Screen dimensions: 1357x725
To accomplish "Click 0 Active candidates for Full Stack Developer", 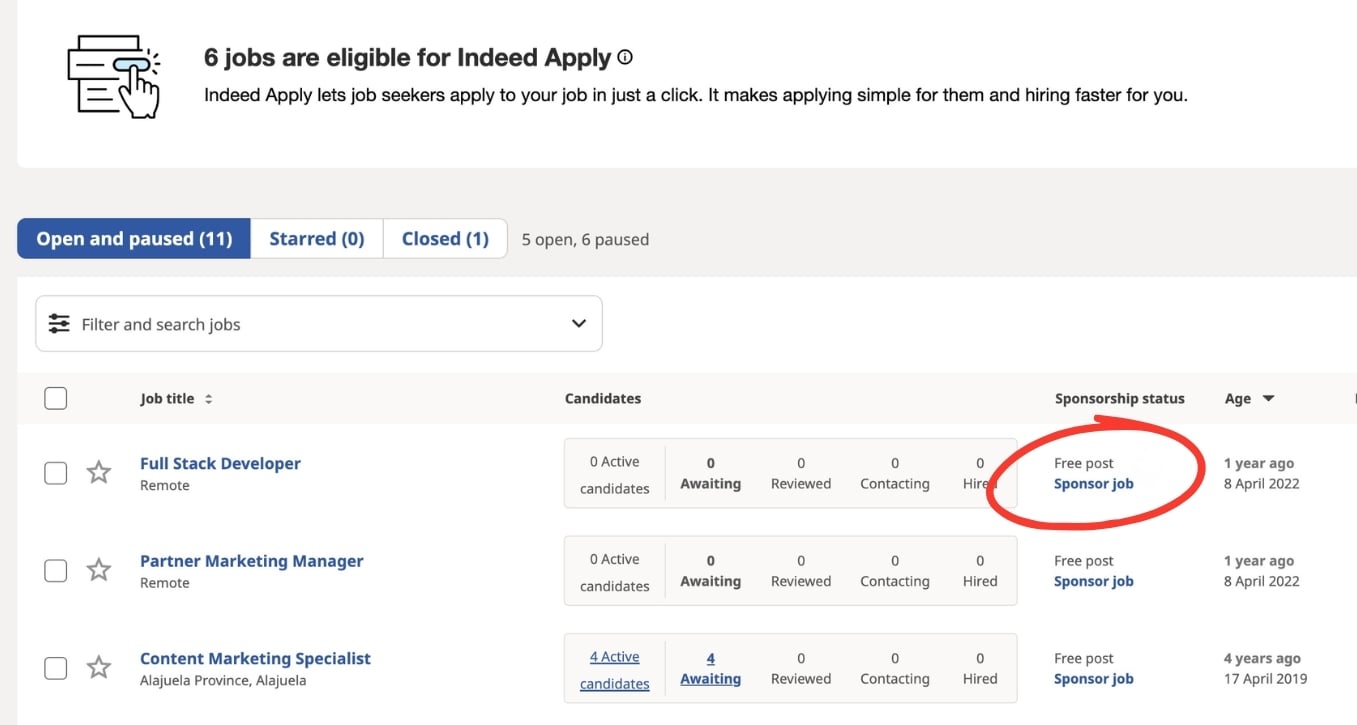I will coord(614,475).
